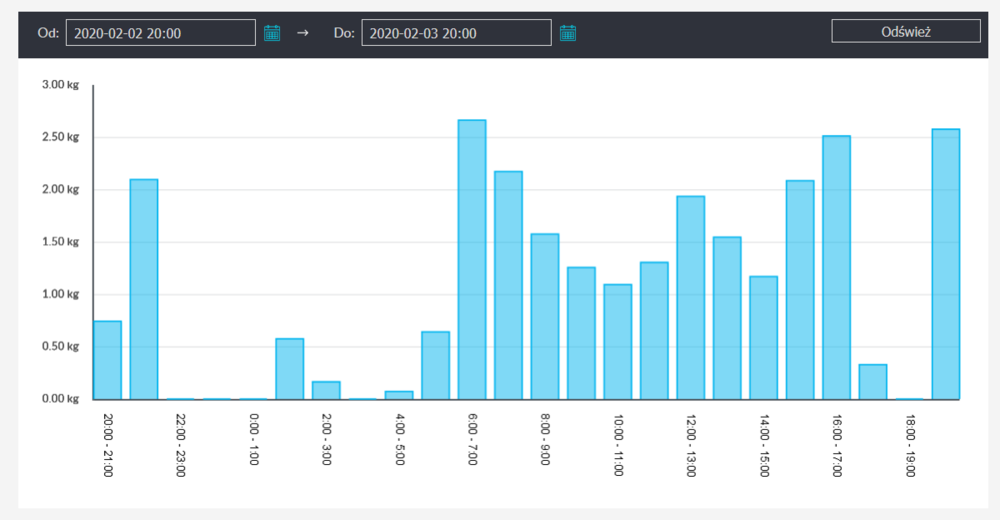Click the 1.50 kg axis label
The image size is (1000, 520).
tap(61, 242)
